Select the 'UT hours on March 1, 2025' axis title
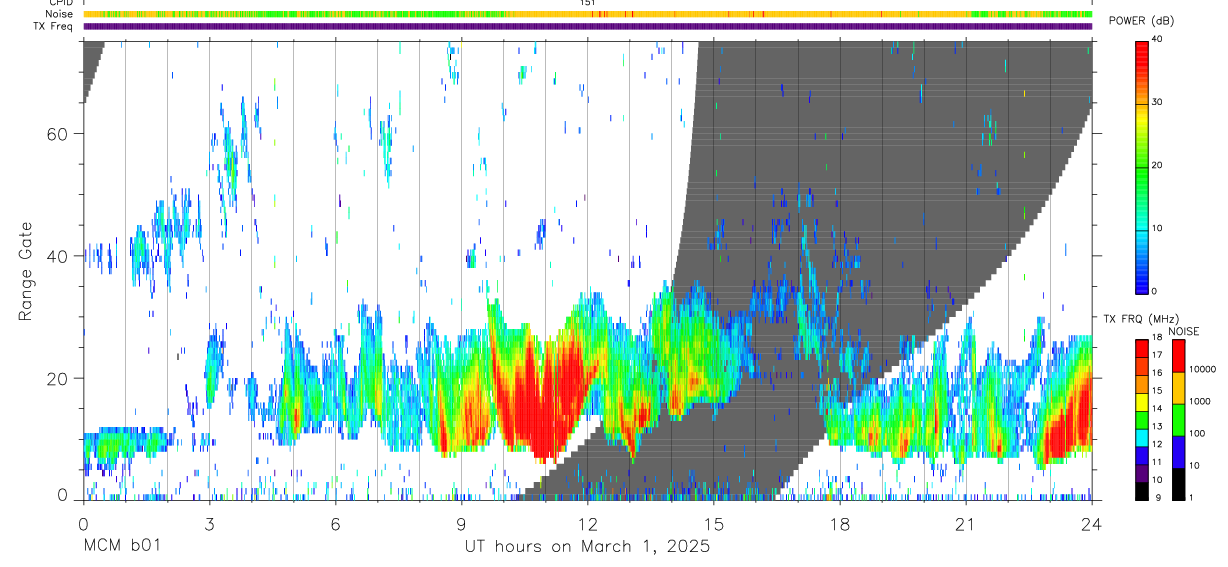 pos(587,547)
